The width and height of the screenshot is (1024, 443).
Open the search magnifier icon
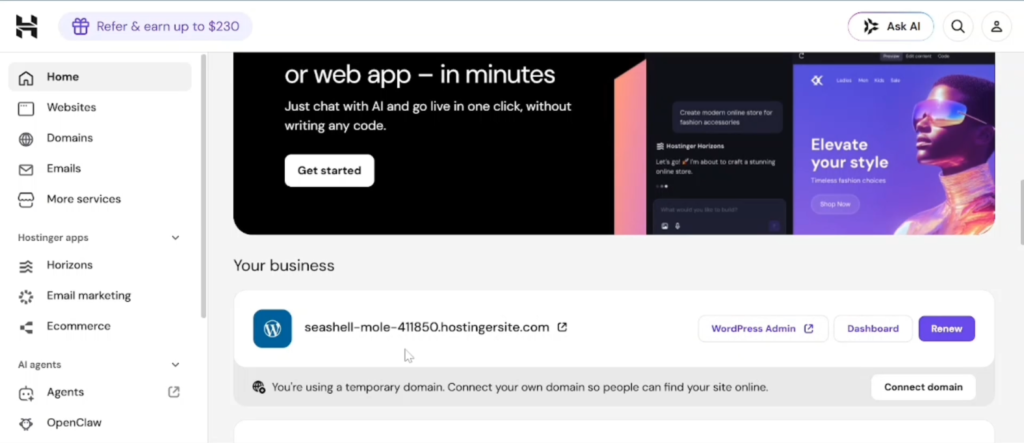[957, 26]
